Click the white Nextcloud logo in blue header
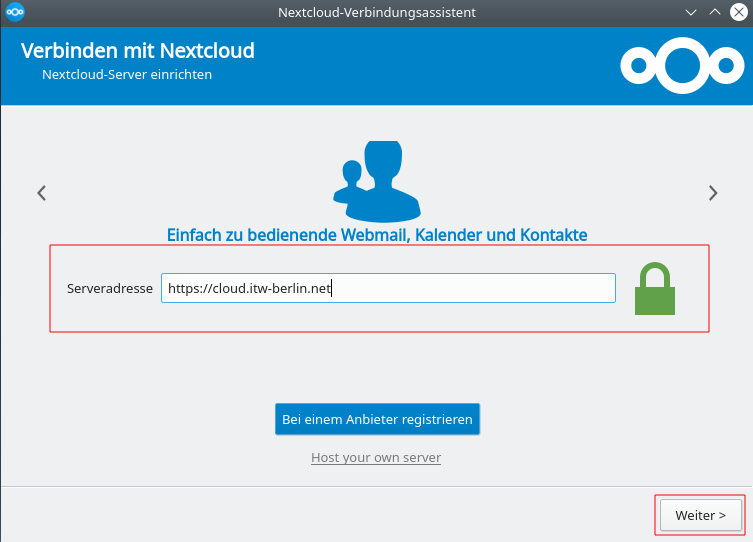The image size is (753, 542). pyautogui.click(x=682, y=65)
